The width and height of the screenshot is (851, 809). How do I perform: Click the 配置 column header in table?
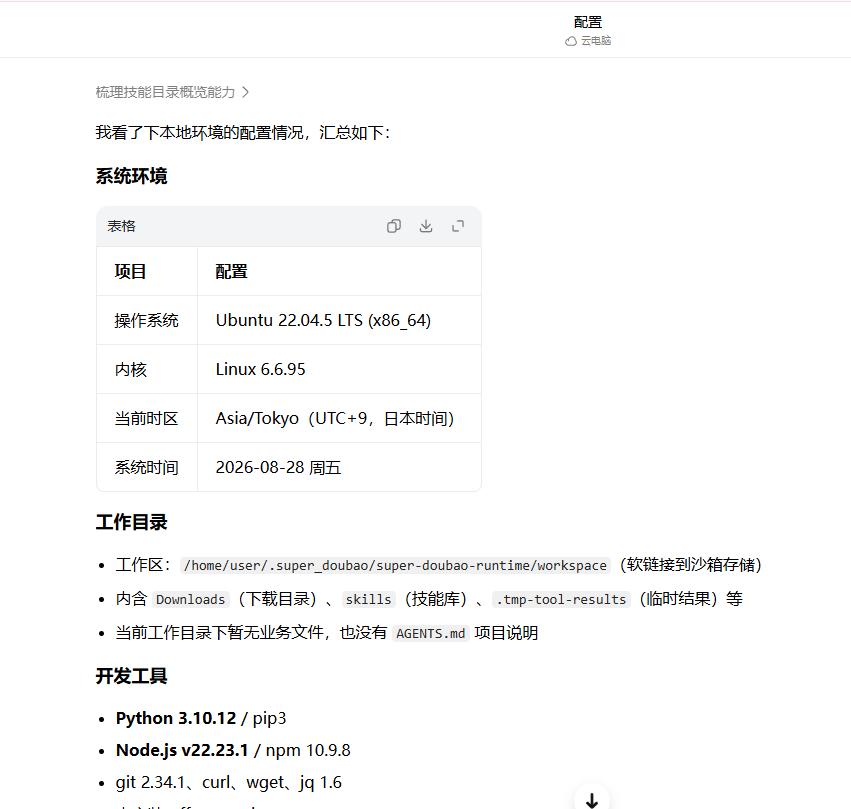232,271
